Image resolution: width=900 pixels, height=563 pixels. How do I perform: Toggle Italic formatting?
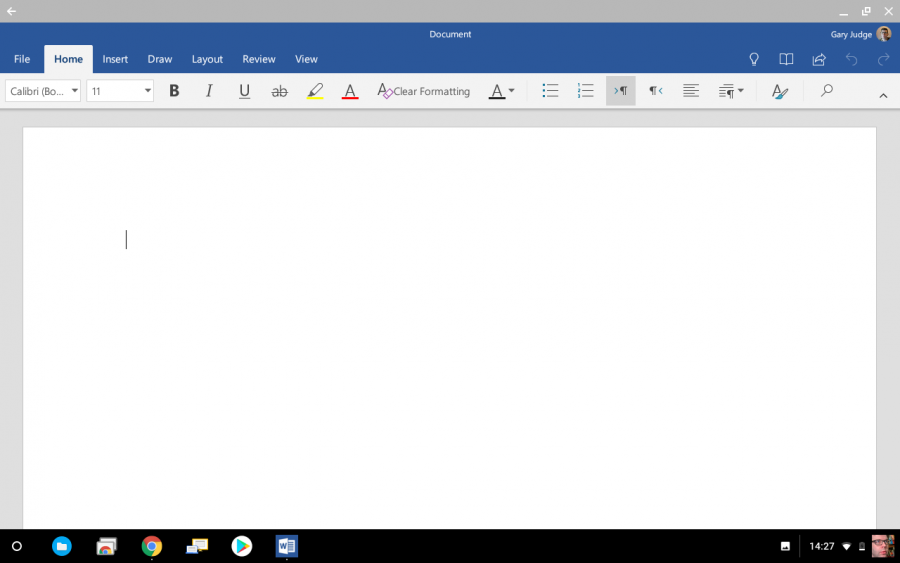point(209,91)
